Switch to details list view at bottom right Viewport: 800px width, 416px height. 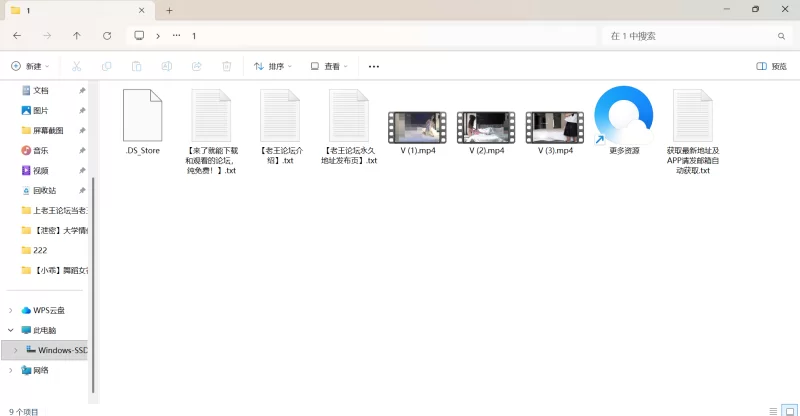pyautogui.click(x=773, y=409)
